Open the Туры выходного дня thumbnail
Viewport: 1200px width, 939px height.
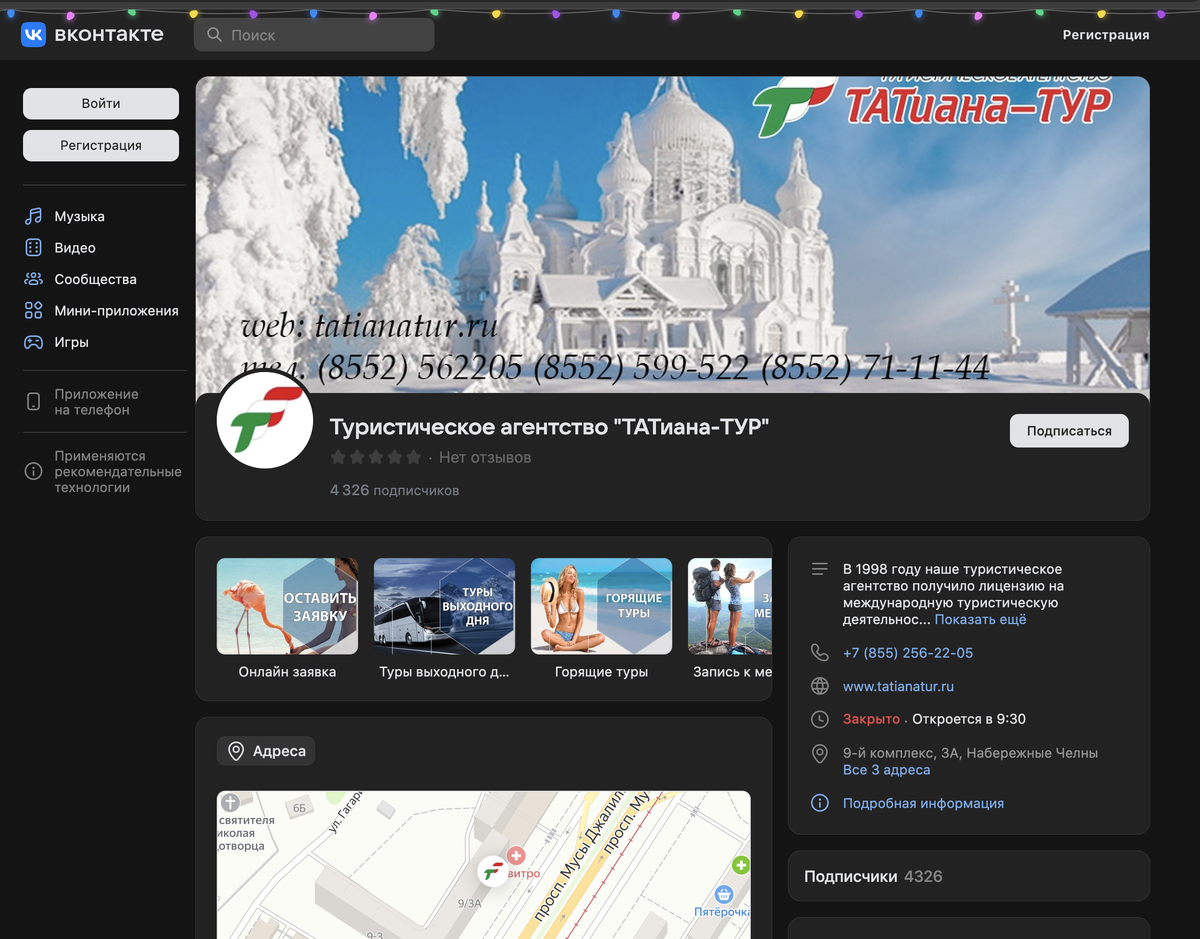[444, 606]
